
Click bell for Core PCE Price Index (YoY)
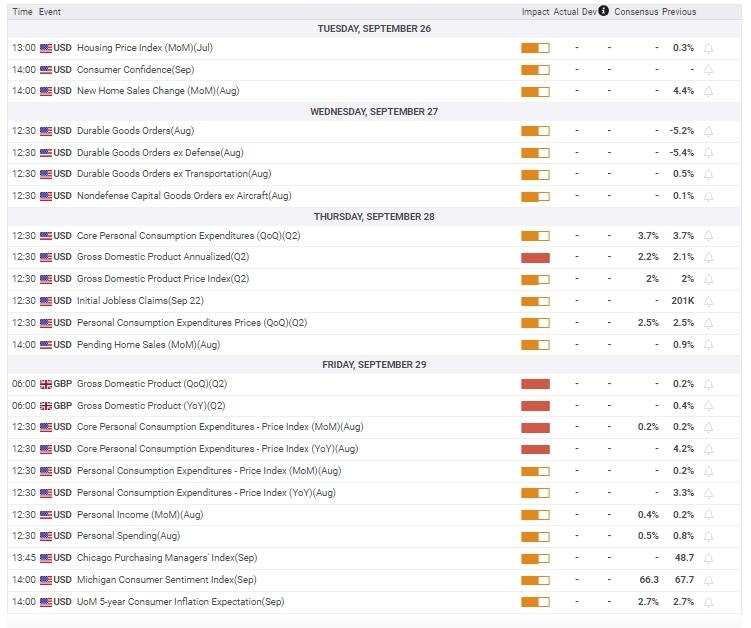[x=708, y=449]
